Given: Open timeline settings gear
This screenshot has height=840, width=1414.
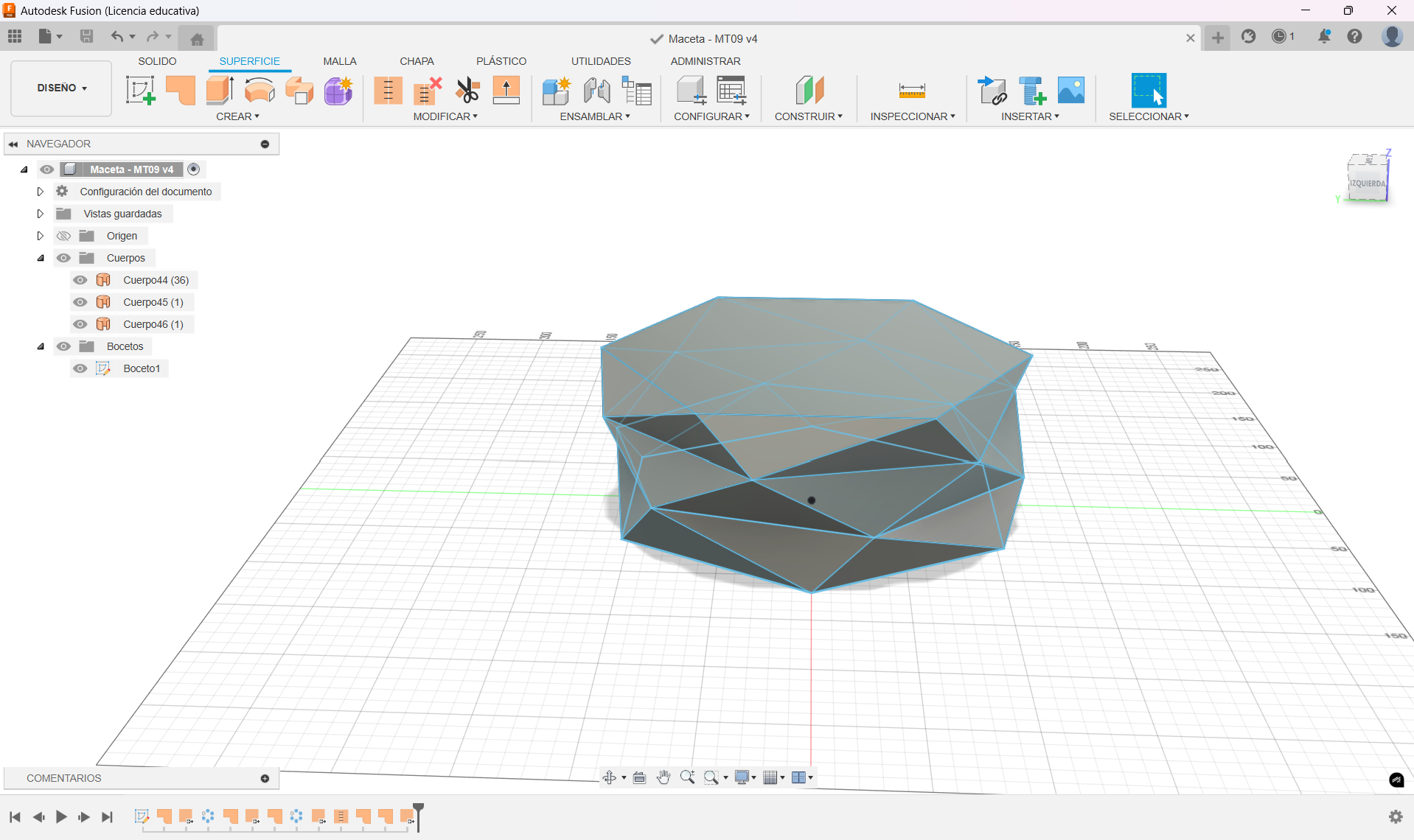Looking at the screenshot, I should coord(1396,816).
